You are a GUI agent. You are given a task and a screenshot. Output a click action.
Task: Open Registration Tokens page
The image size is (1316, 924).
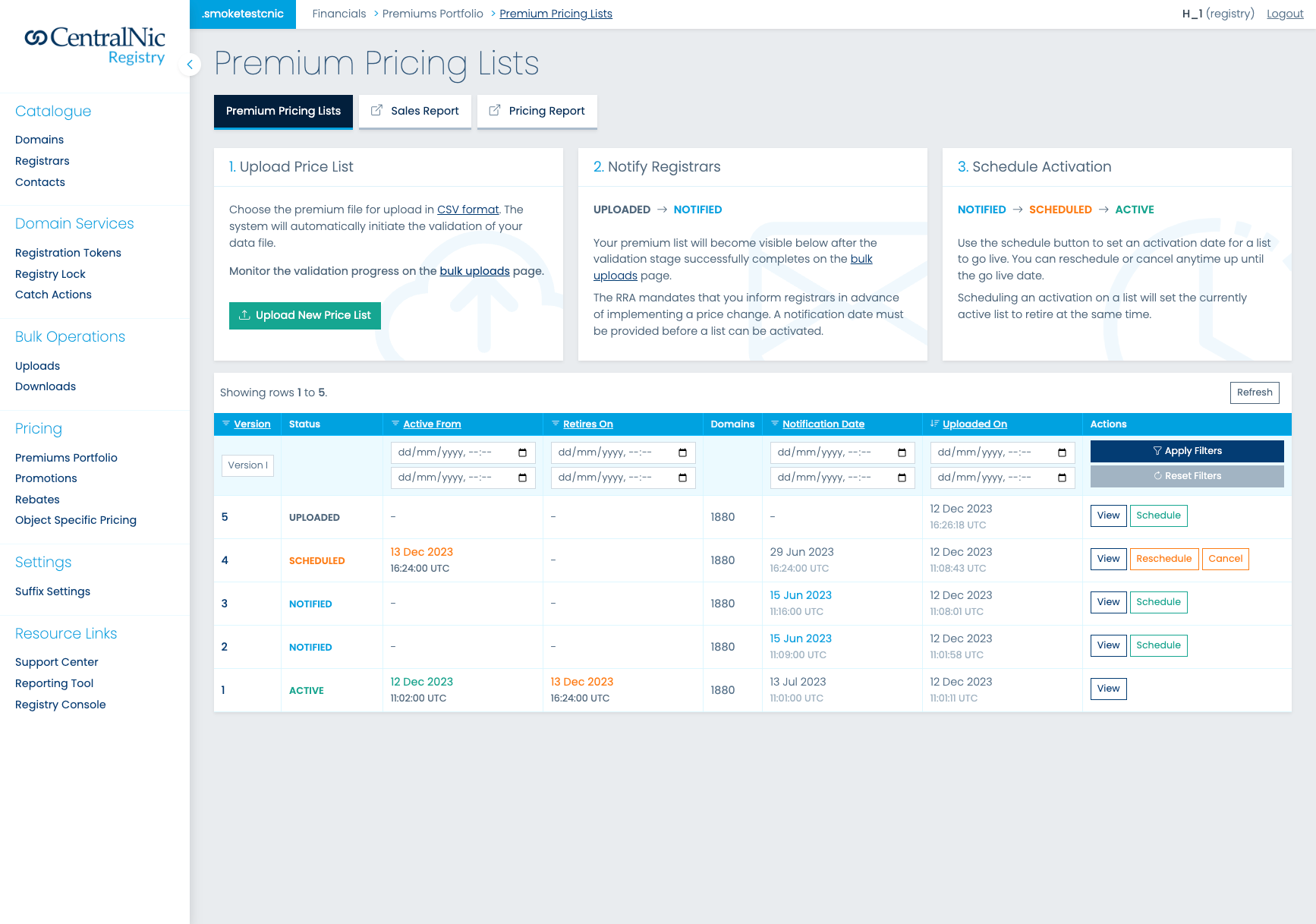point(68,253)
